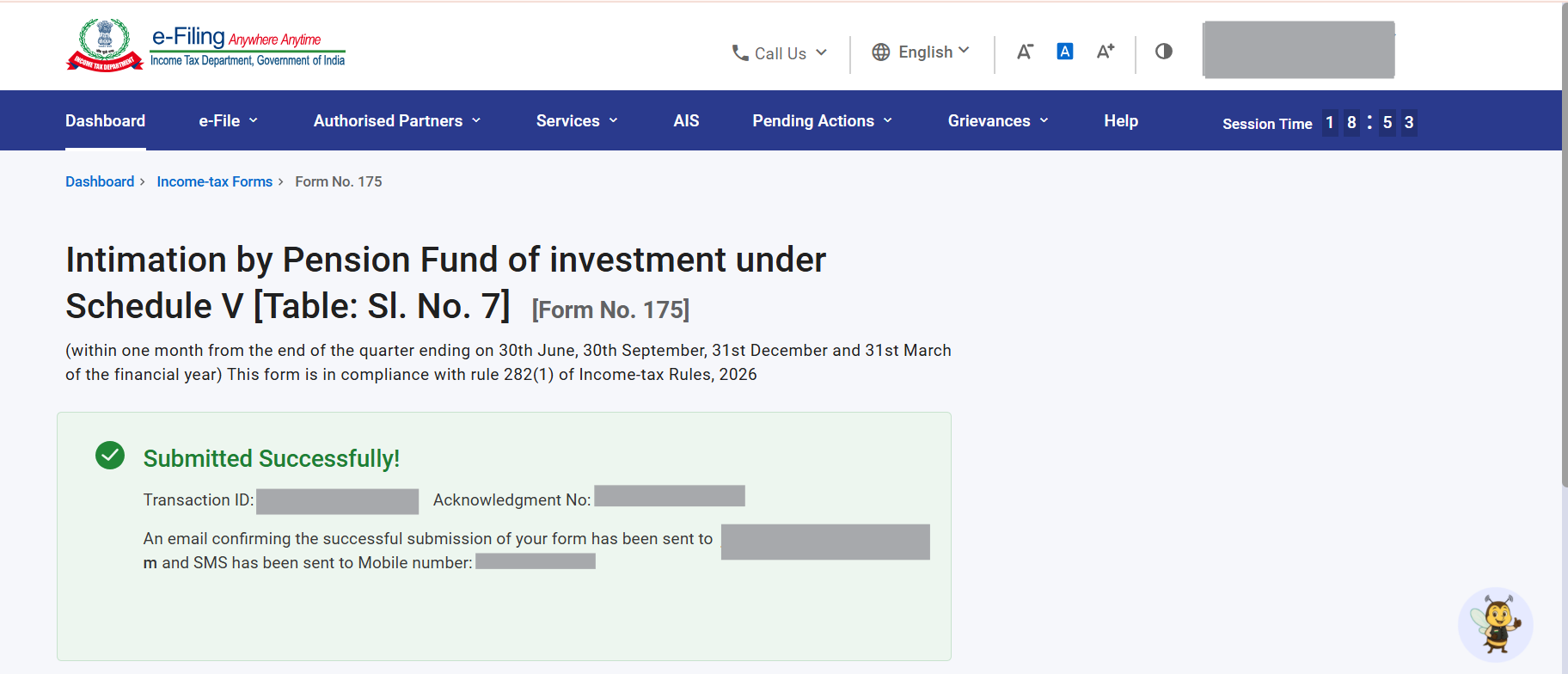This screenshot has width=1568, height=674.
Task: Follow the Income-tax Forms breadcrumb link
Action: click(x=214, y=181)
